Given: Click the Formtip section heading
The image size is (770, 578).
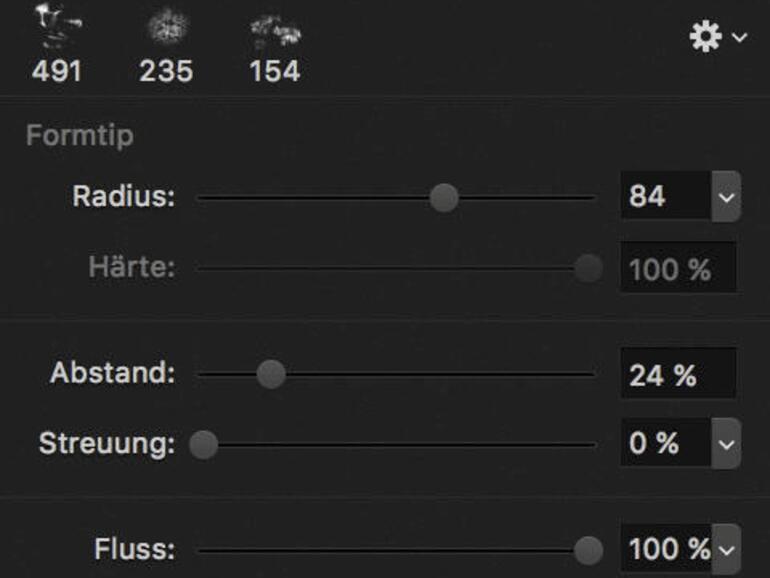Looking at the screenshot, I should pyautogui.click(x=79, y=135).
